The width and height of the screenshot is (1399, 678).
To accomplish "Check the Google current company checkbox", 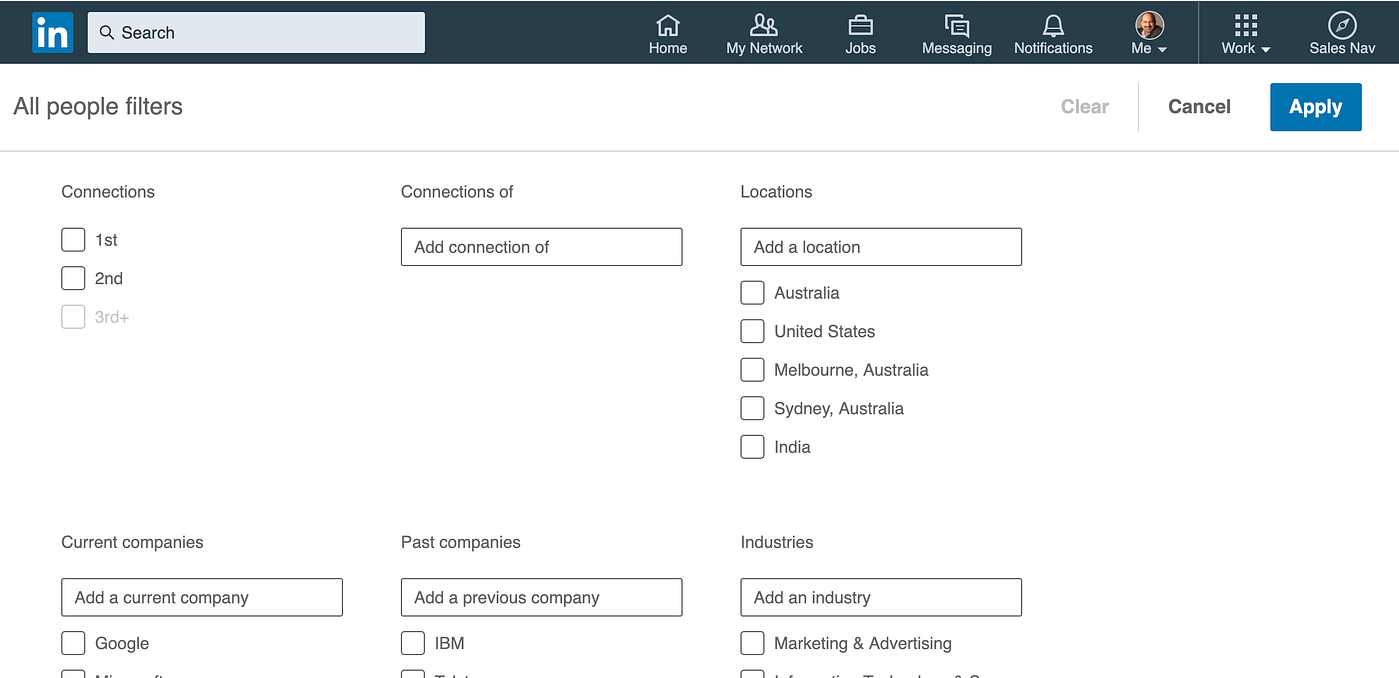I will (73, 643).
